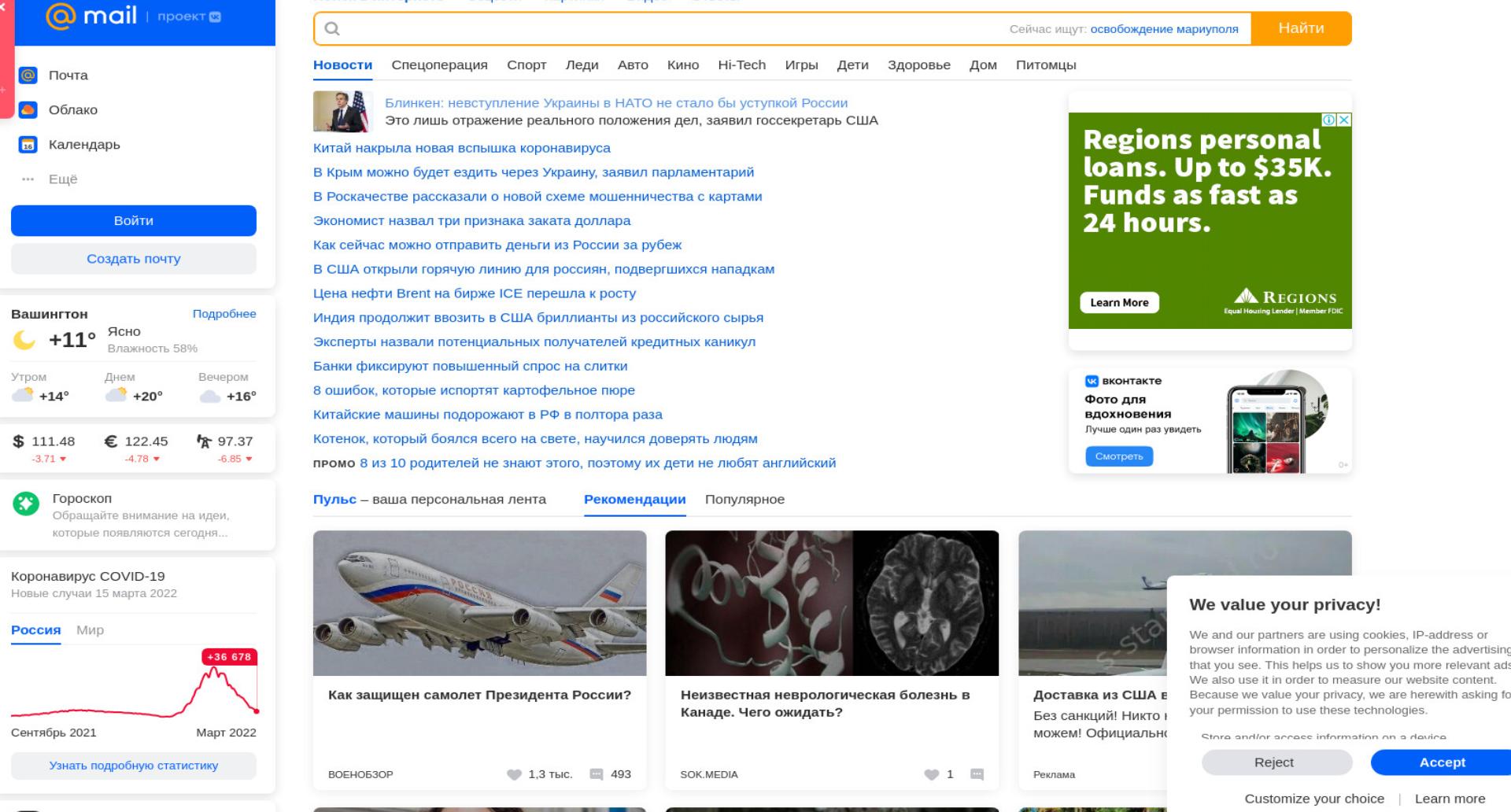Close the Regions loans ad
The width and height of the screenshot is (1511, 812).
click(1345, 120)
